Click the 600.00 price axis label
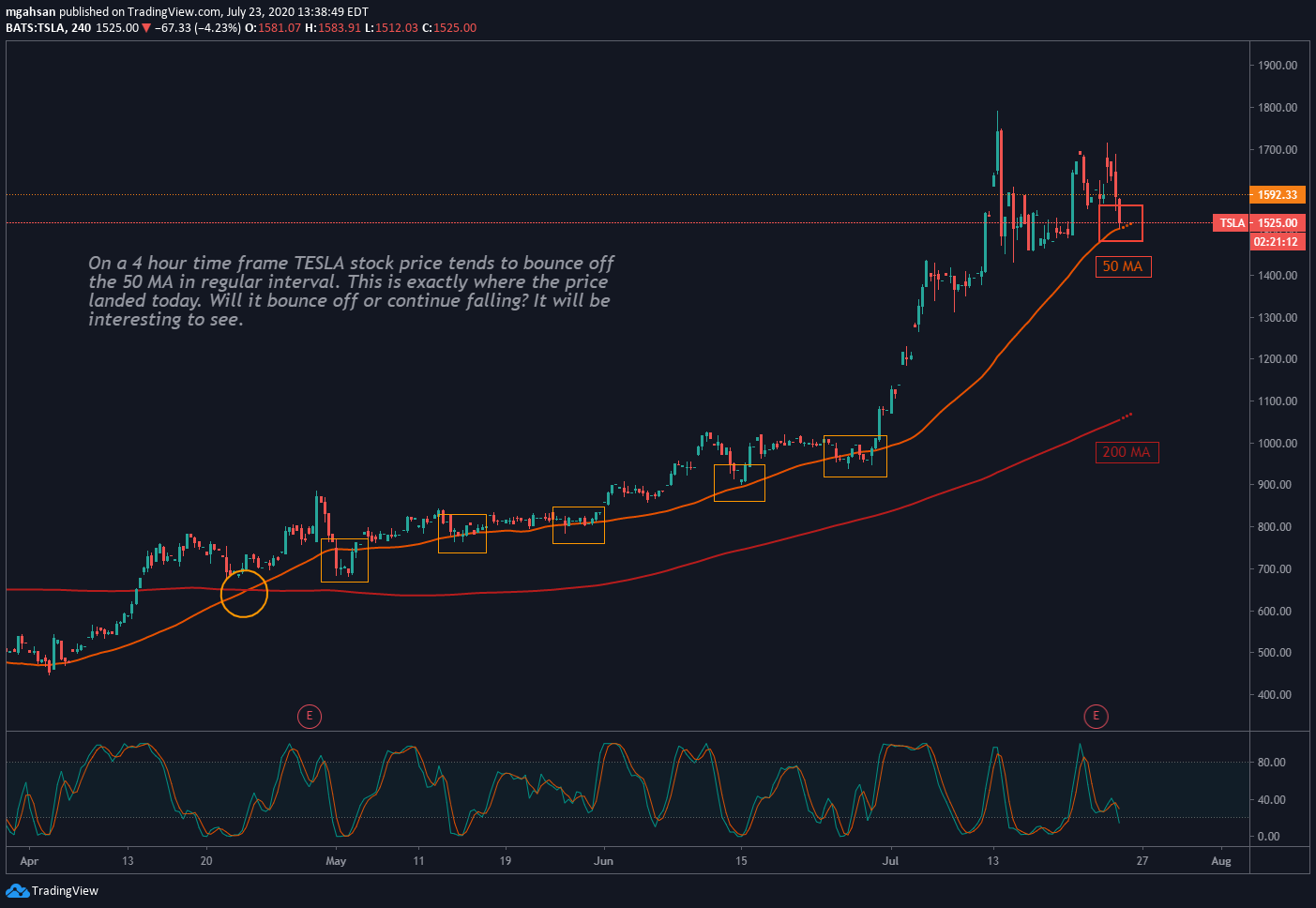This screenshot has height=908, width=1316. [1275, 612]
